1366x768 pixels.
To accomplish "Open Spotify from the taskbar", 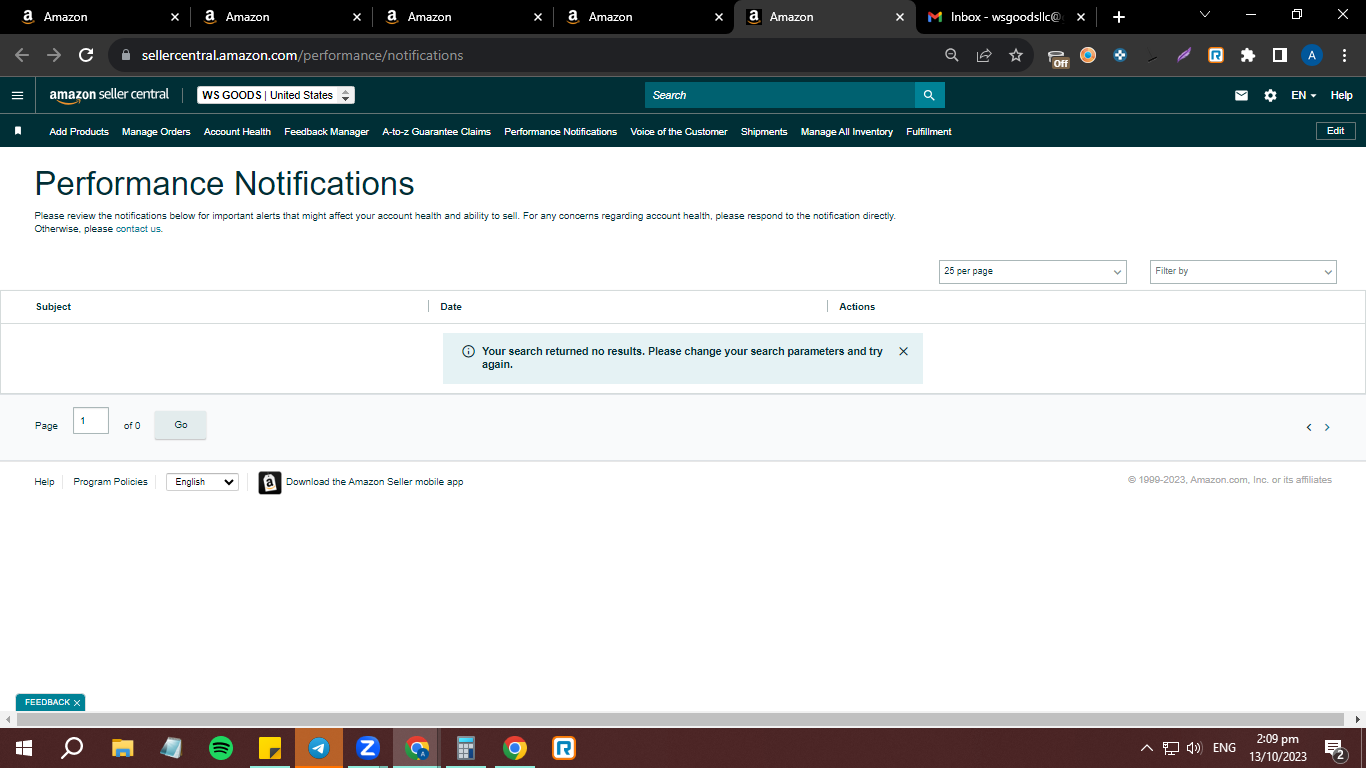I will pos(221,748).
